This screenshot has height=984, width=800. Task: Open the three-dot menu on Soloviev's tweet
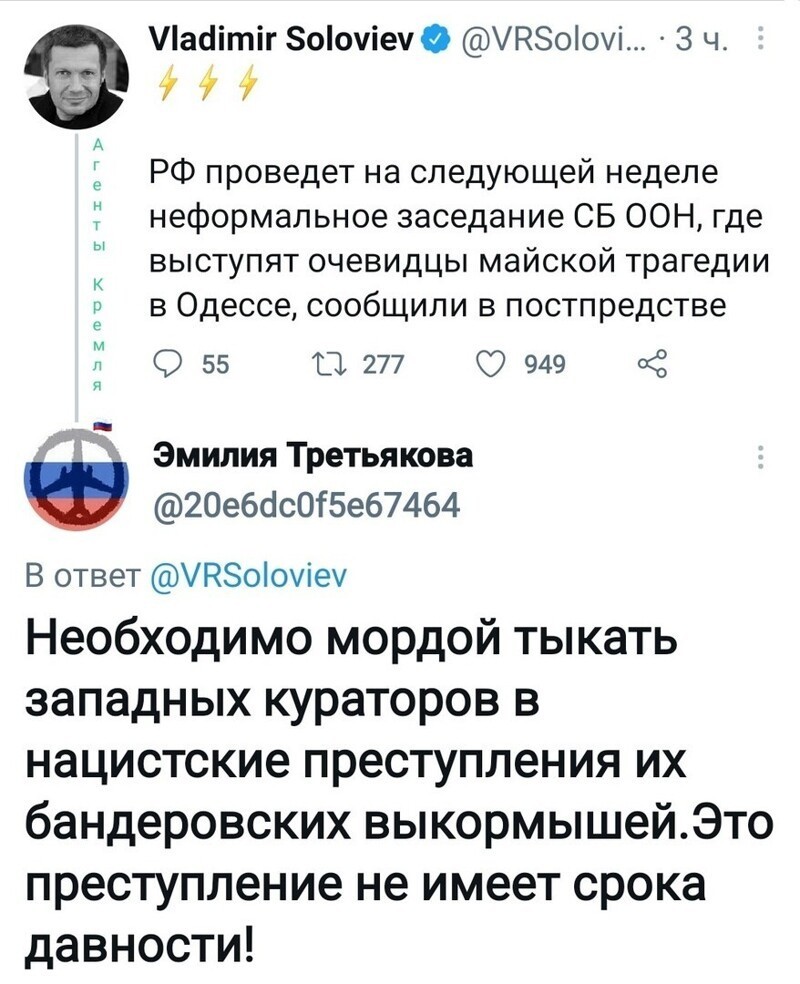[760, 38]
